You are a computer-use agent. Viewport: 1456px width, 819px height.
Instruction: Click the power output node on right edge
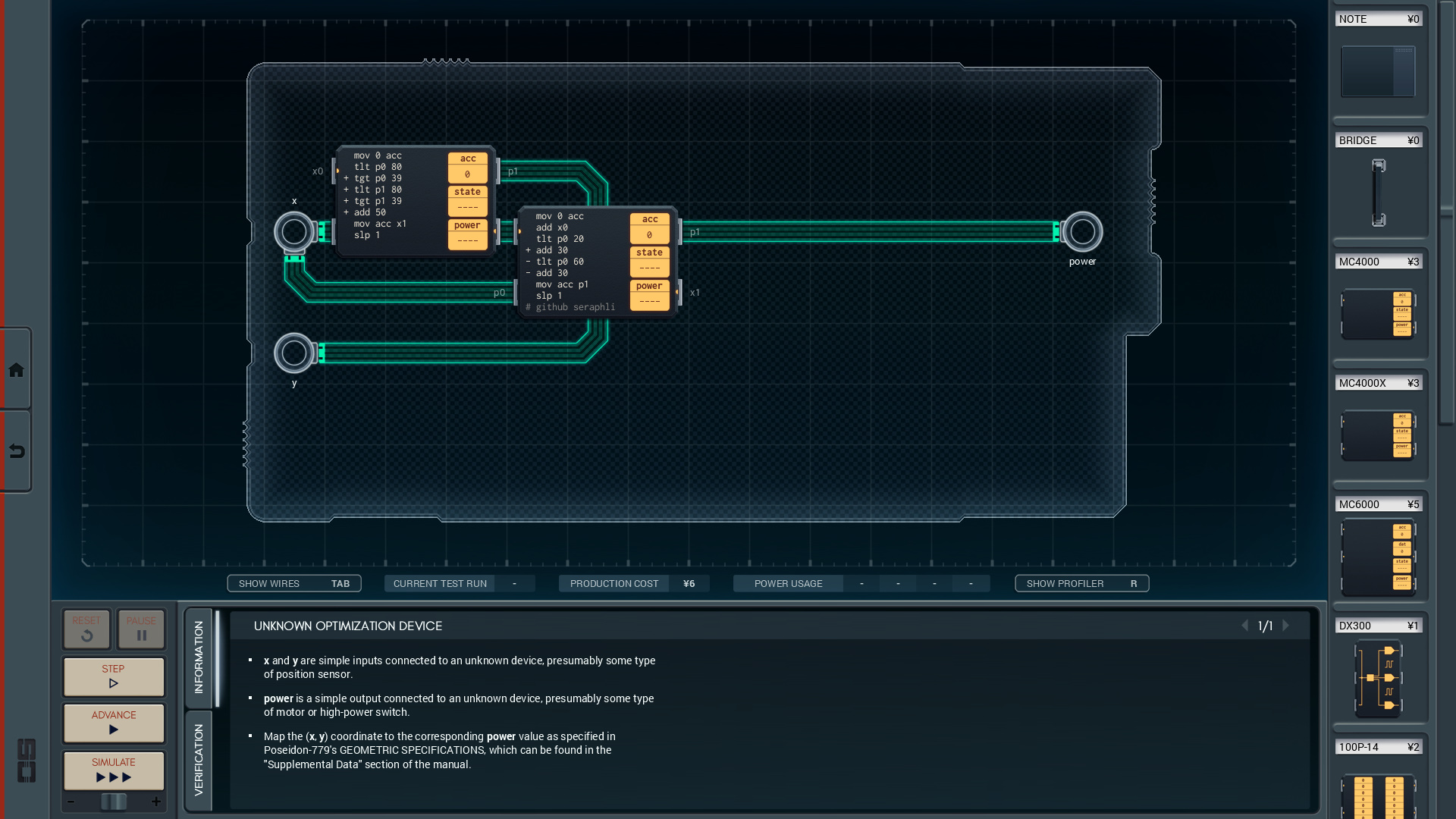pyautogui.click(x=1081, y=231)
